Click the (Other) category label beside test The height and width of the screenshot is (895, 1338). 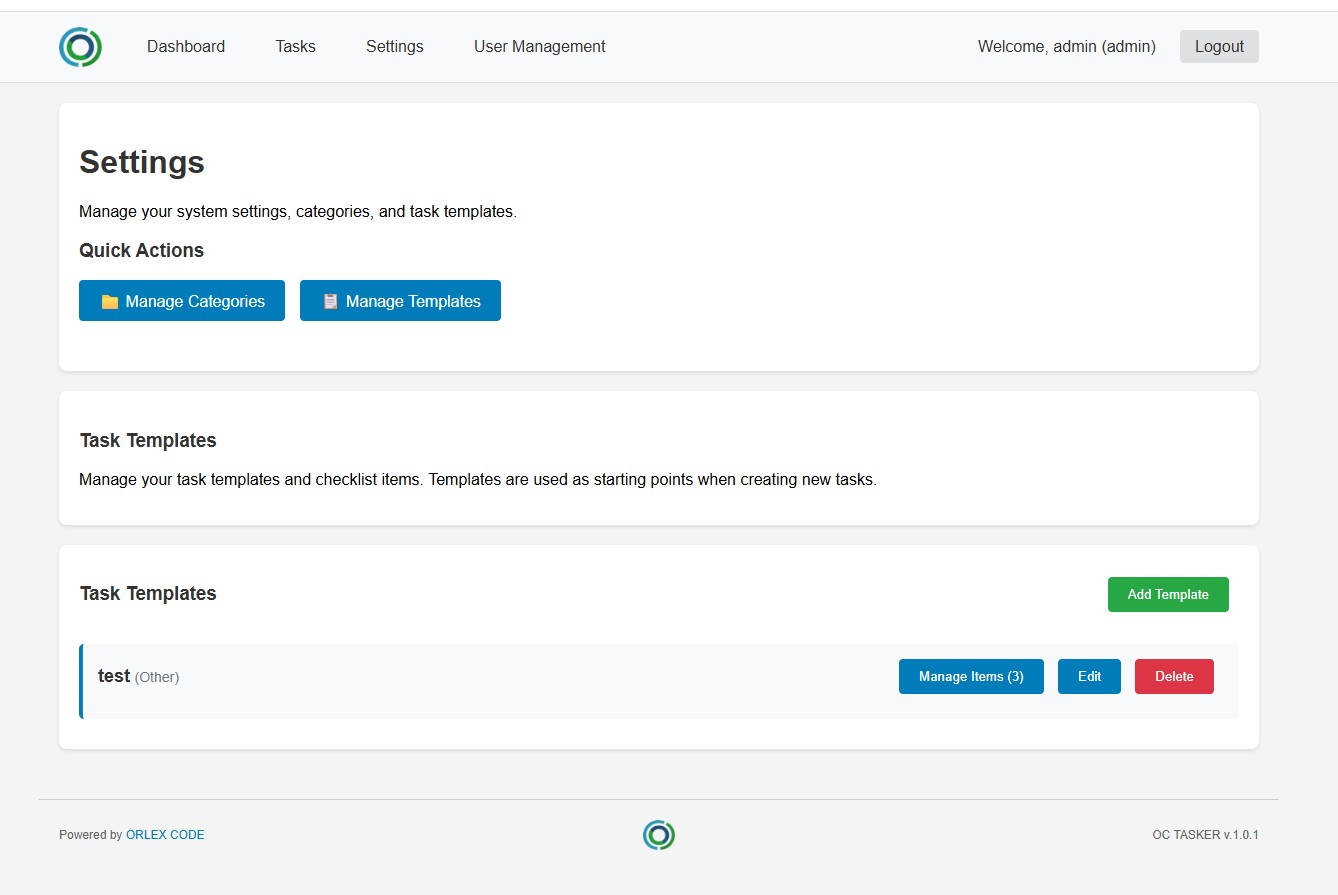pos(157,677)
